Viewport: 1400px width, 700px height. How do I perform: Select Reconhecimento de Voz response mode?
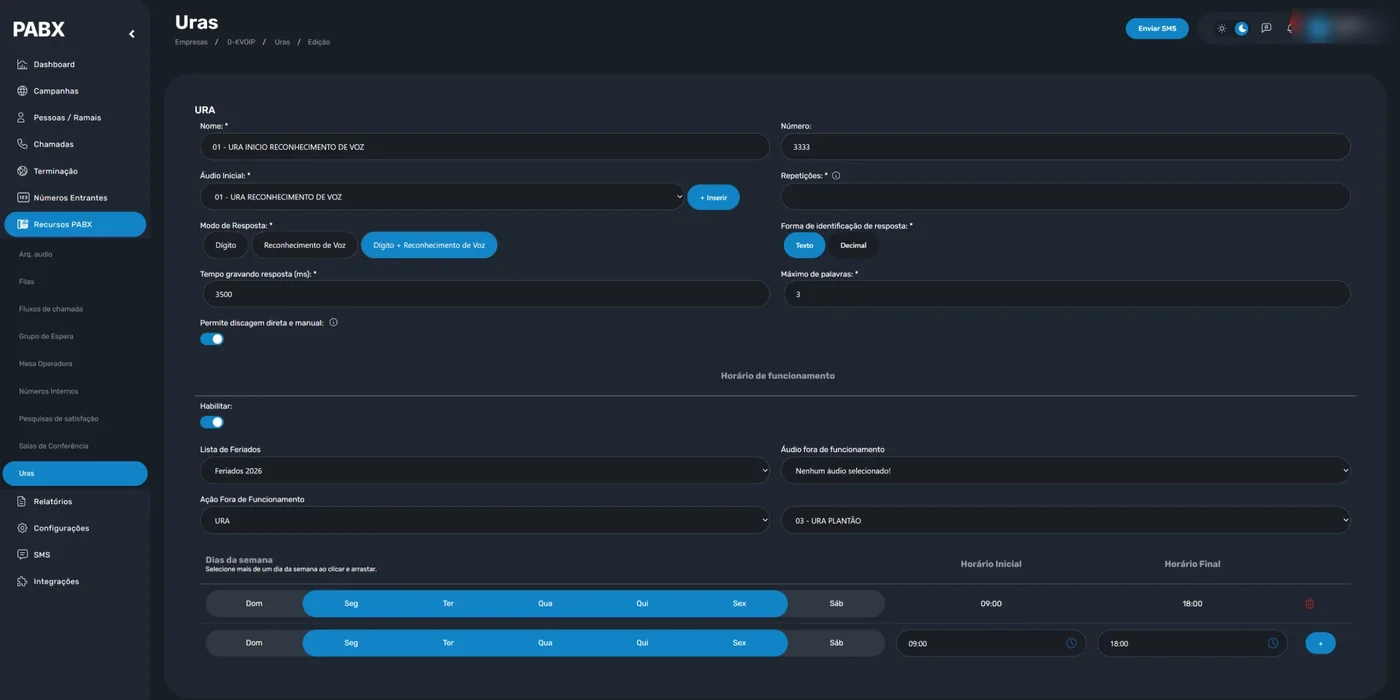coord(305,245)
